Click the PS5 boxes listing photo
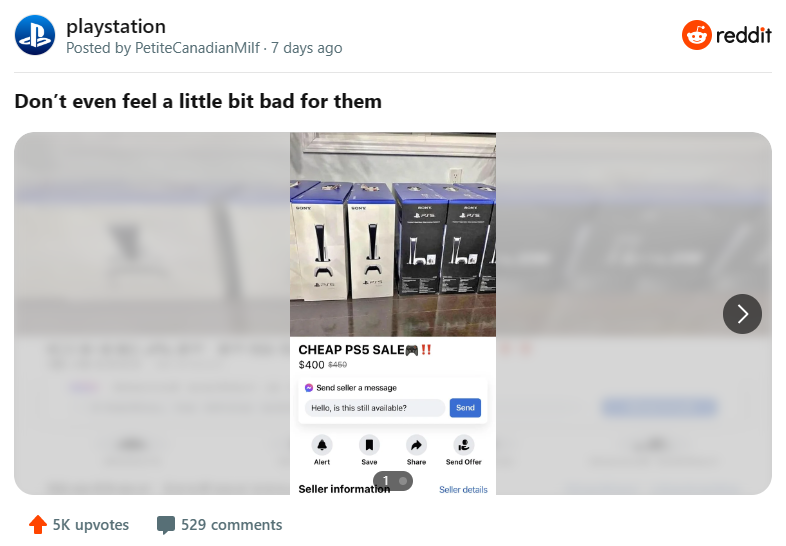The width and height of the screenshot is (786, 546). point(393,234)
